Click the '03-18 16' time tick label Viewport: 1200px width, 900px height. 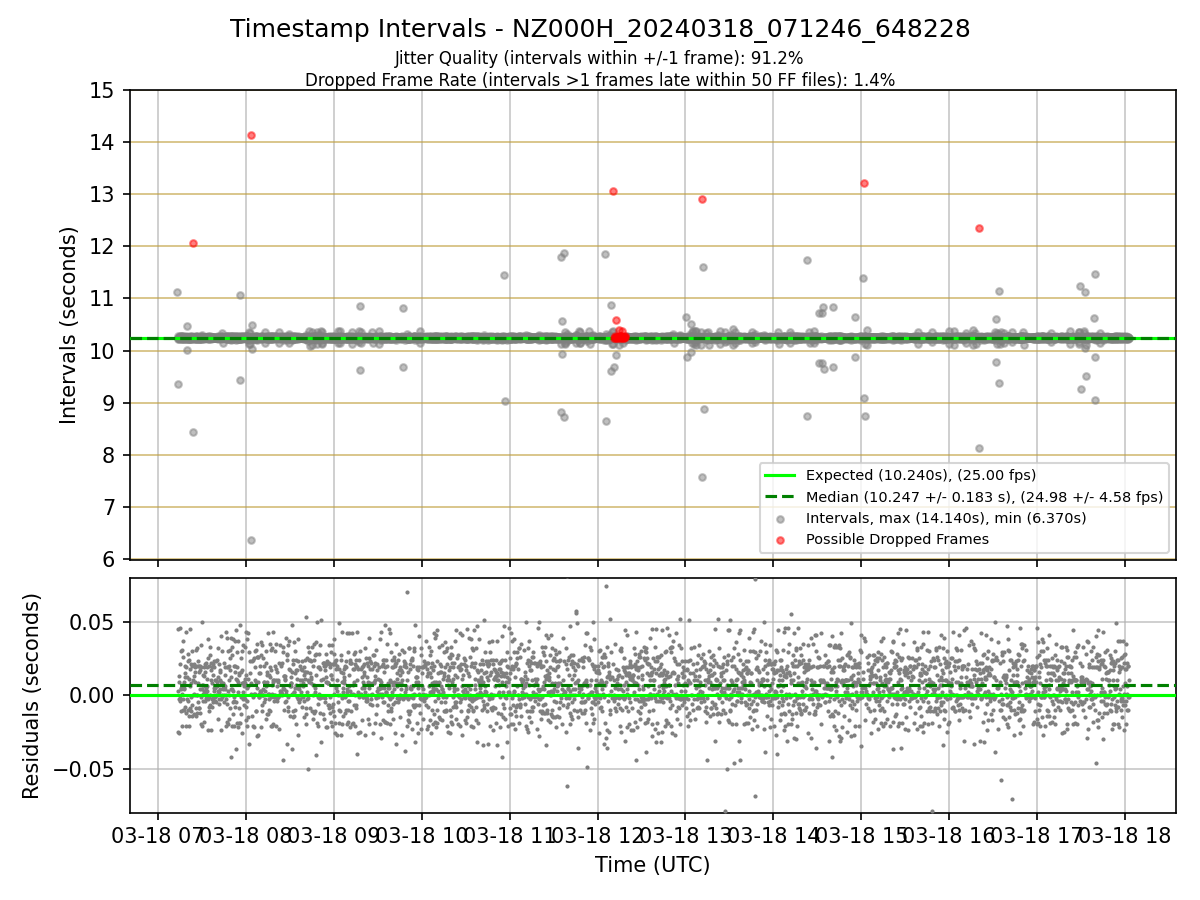[x=949, y=835]
